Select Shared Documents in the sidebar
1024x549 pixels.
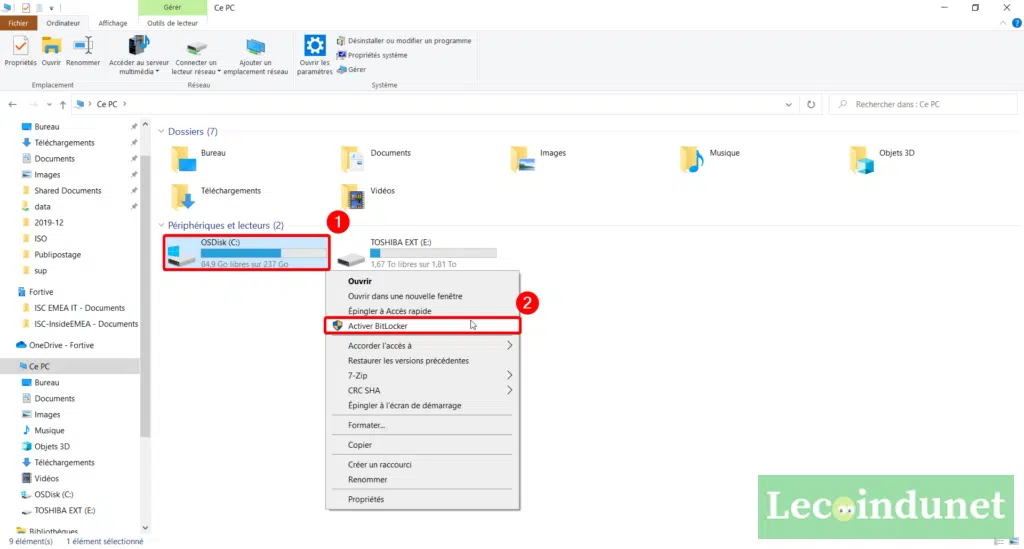click(68, 191)
